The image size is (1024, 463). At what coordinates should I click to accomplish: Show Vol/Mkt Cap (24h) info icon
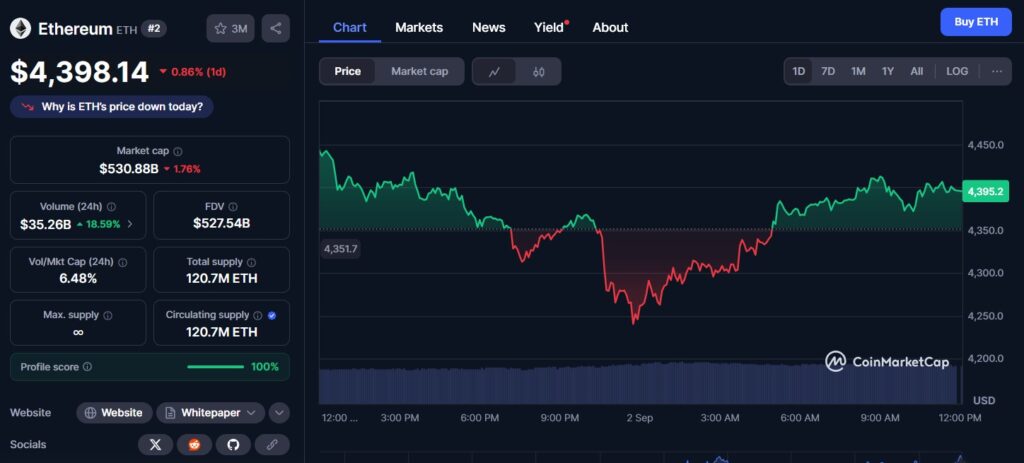coord(123,262)
